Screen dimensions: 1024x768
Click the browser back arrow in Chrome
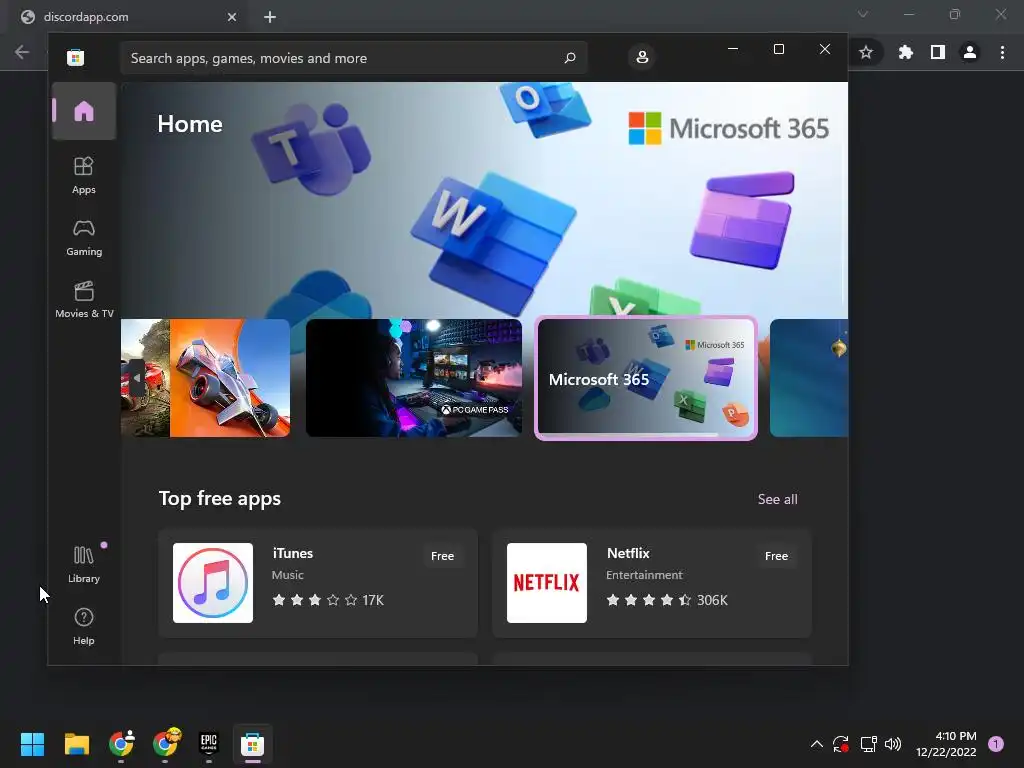coord(22,52)
